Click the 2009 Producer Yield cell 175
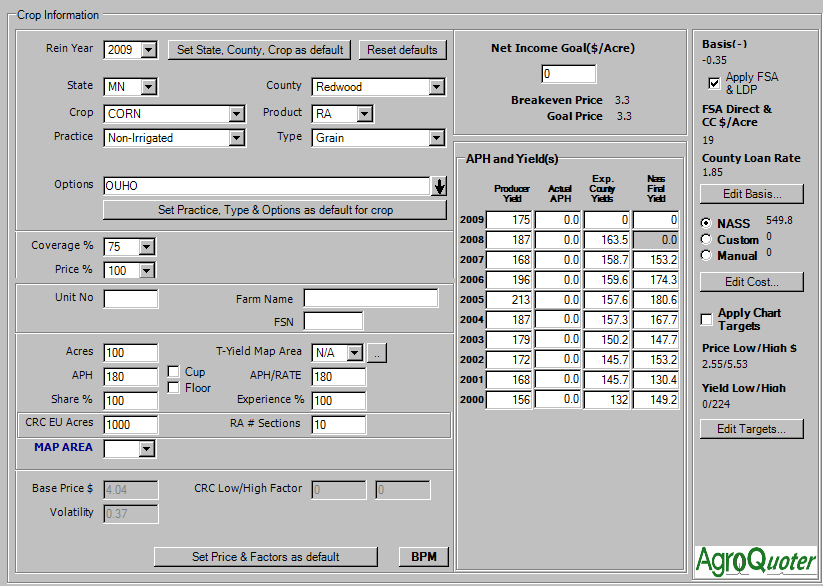823x586 pixels. 509,220
